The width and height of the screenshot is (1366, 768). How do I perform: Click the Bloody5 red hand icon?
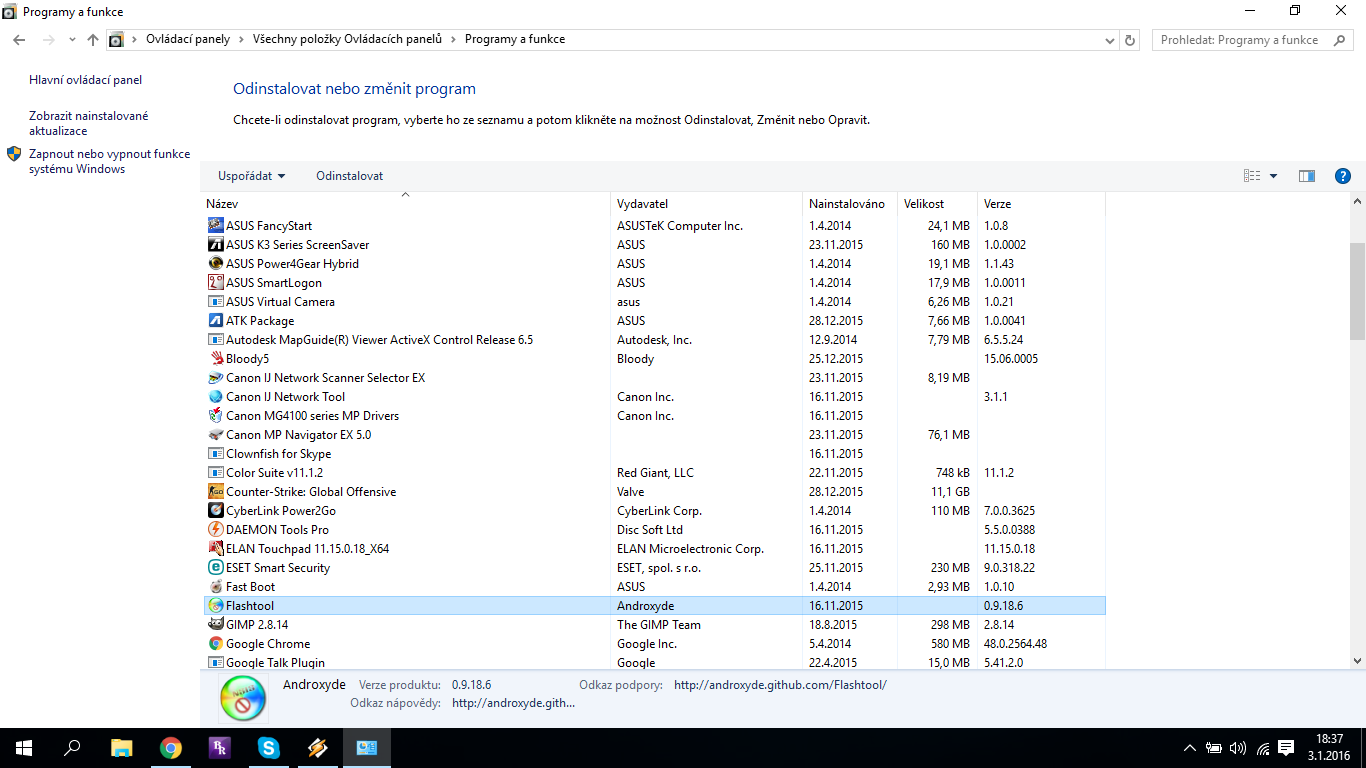215,359
